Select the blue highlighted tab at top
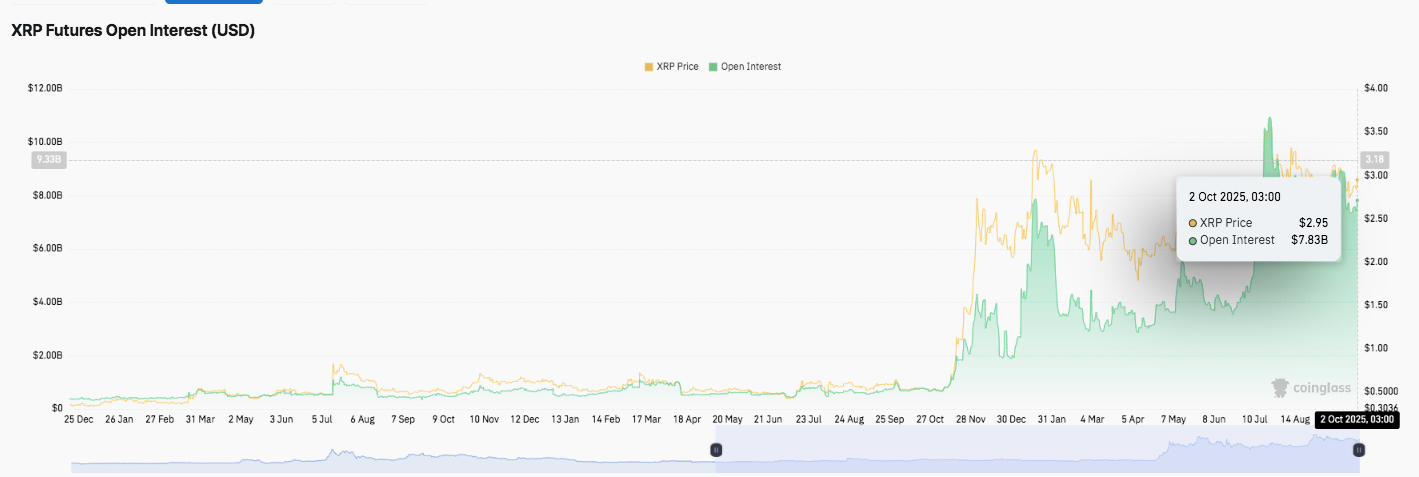This screenshot has width=1419, height=477. point(215,3)
